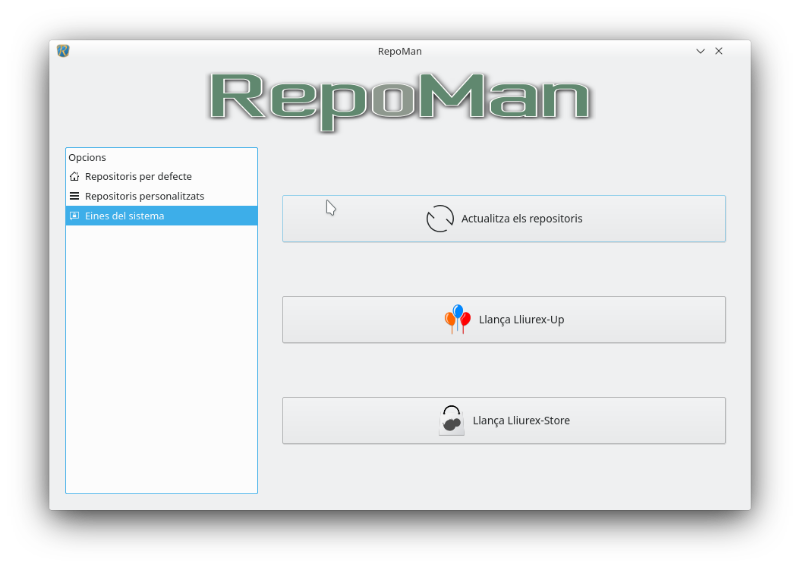This screenshot has height=568, width=800.
Task: Click the Lliurex-Store shopping bag icon
Action: (x=452, y=421)
